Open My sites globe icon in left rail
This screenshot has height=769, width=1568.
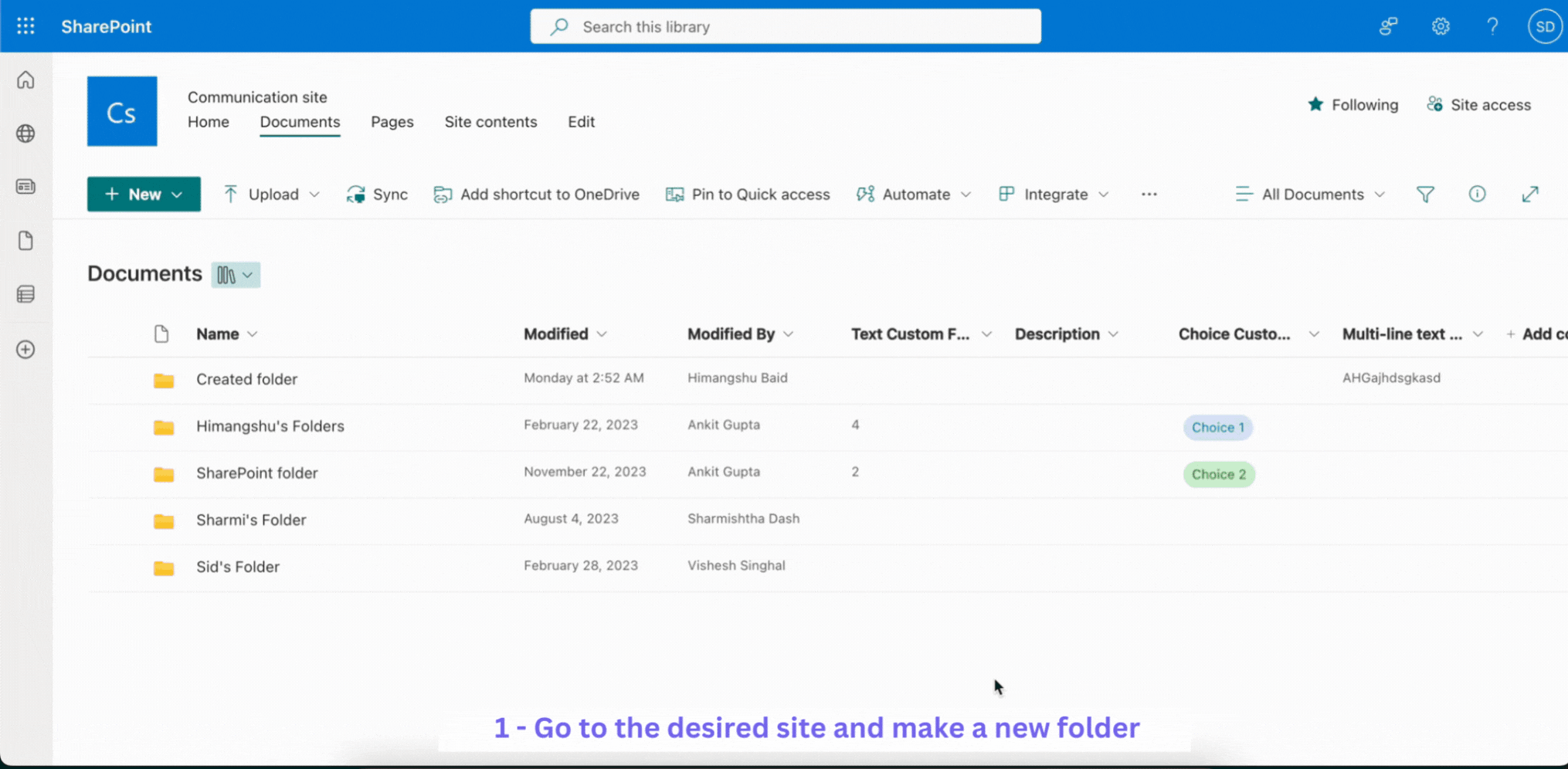[x=25, y=134]
